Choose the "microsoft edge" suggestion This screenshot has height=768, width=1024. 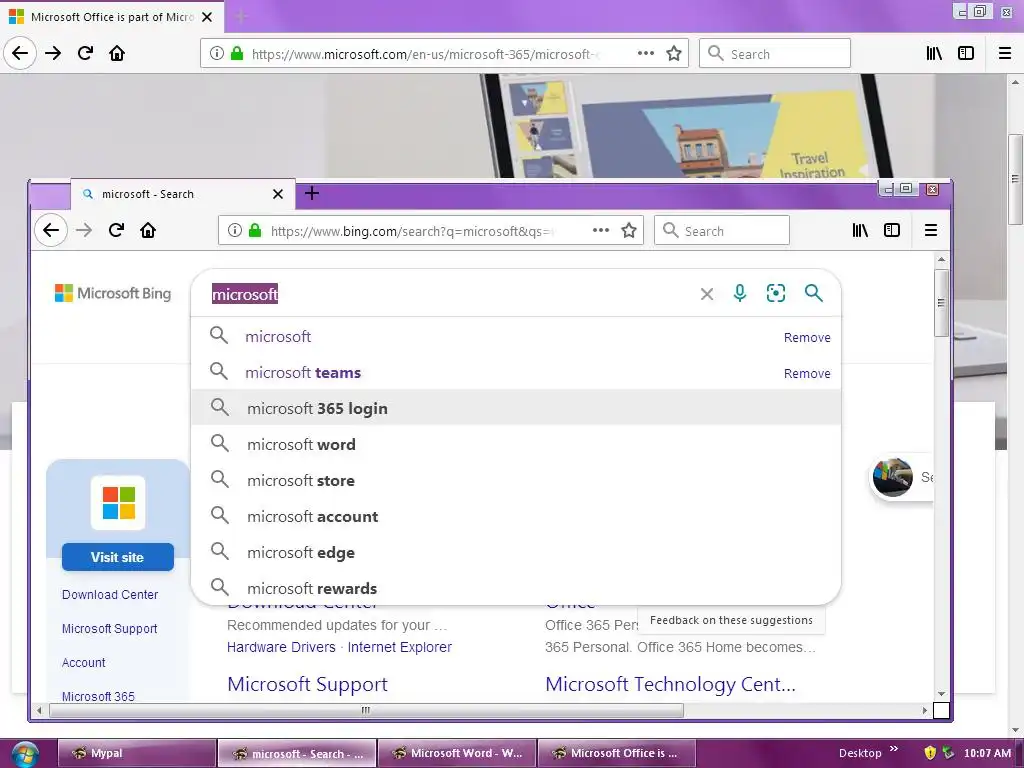point(516,552)
